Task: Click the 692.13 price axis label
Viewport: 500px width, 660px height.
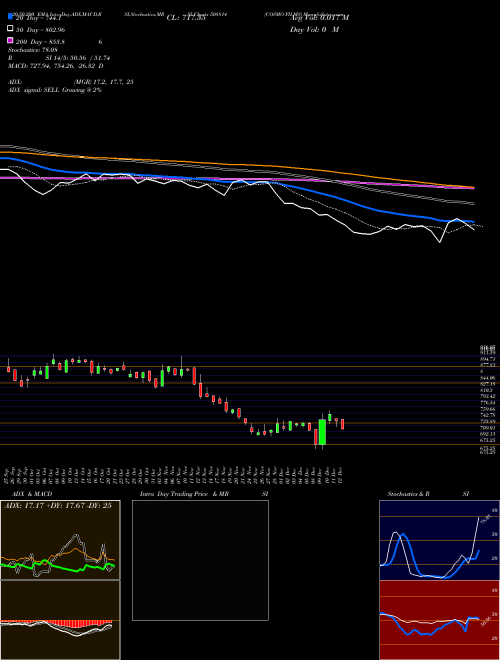Action: click(488, 434)
